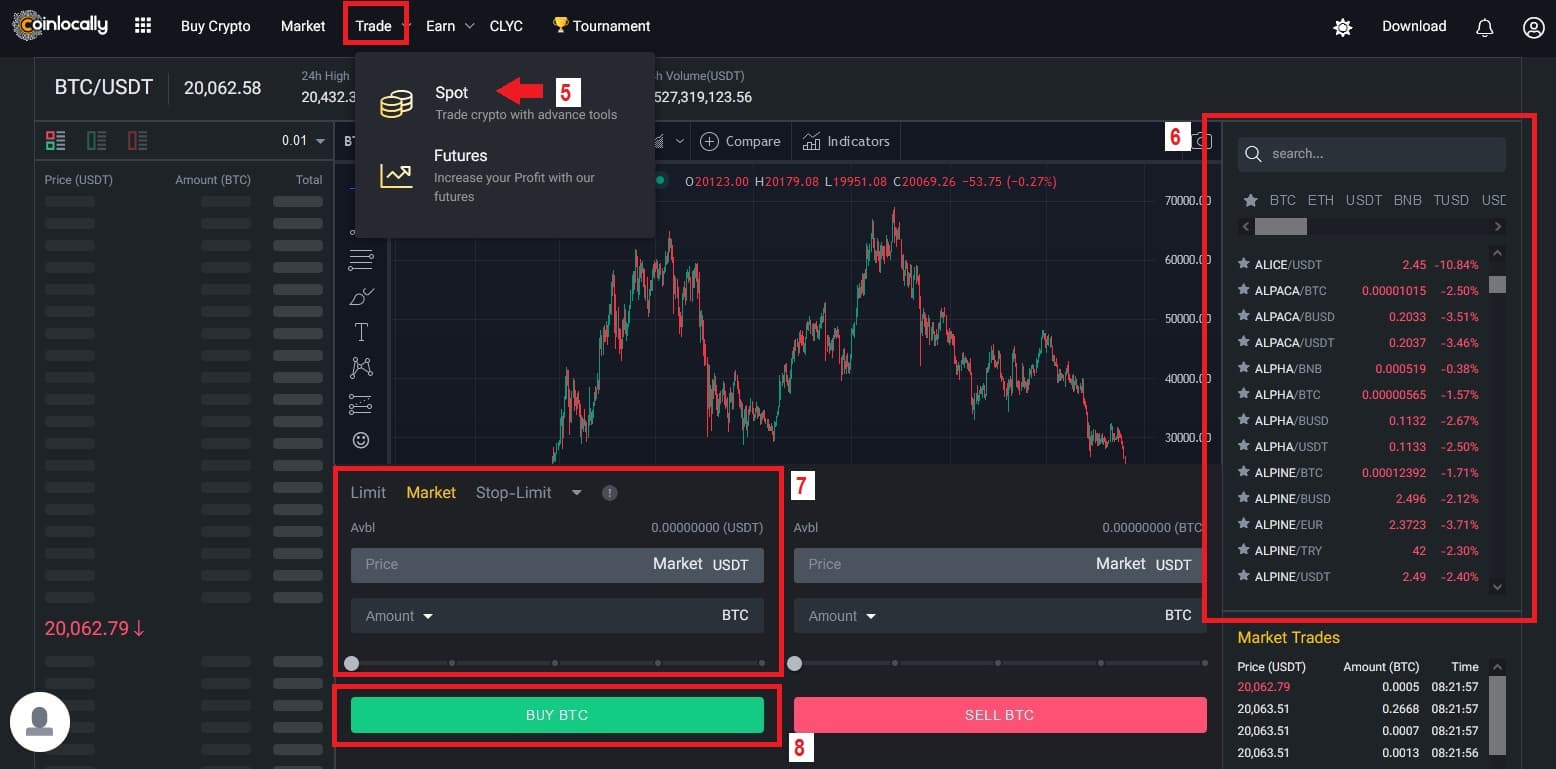Open the notifications bell
Image resolution: width=1556 pixels, height=769 pixels.
(x=1485, y=27)
